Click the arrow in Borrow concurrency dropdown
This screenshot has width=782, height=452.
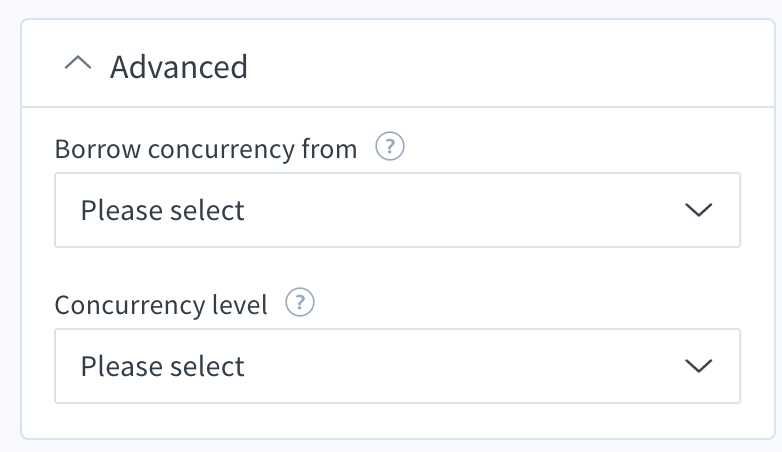point(699,210)
